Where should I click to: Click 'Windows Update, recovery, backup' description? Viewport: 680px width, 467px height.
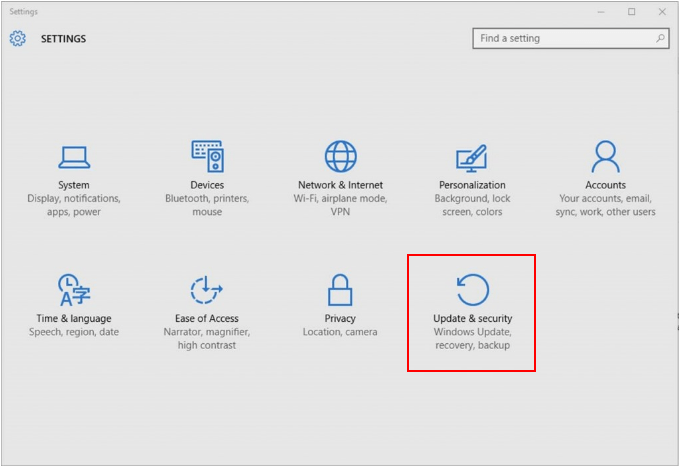click(x=473, y=339)
